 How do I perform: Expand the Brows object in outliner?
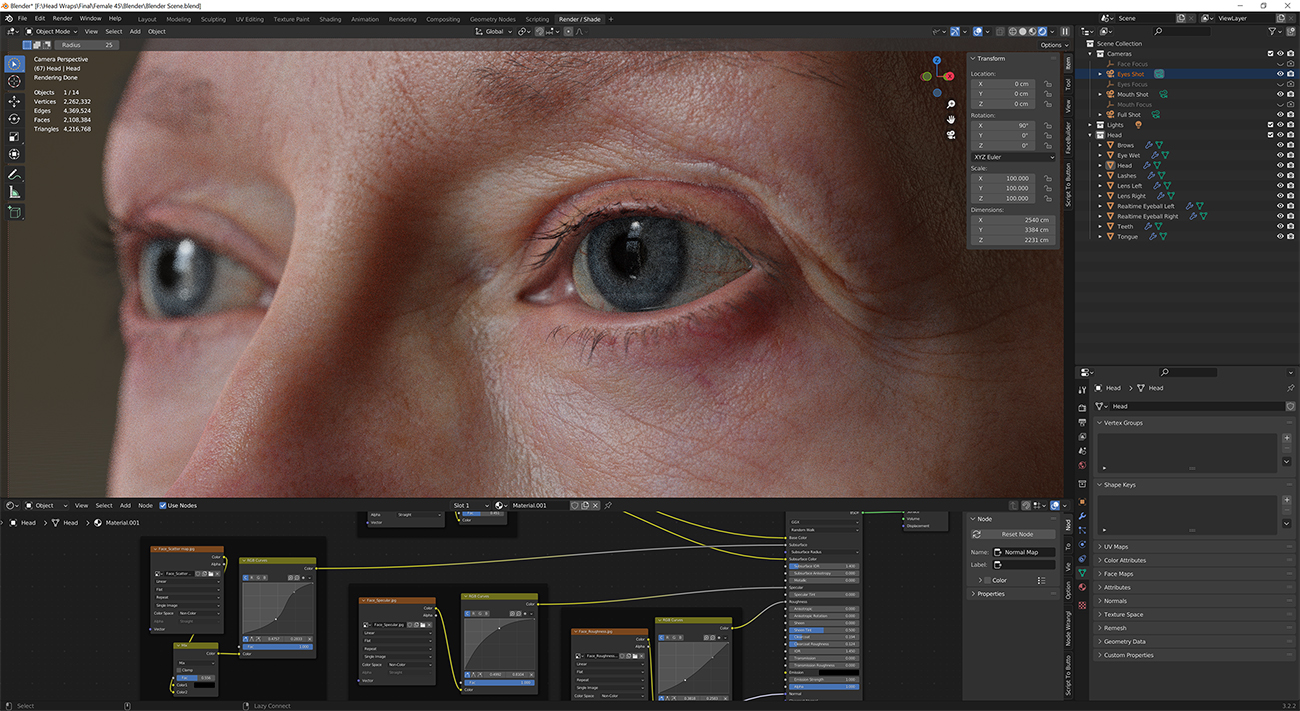point(1101,145)
